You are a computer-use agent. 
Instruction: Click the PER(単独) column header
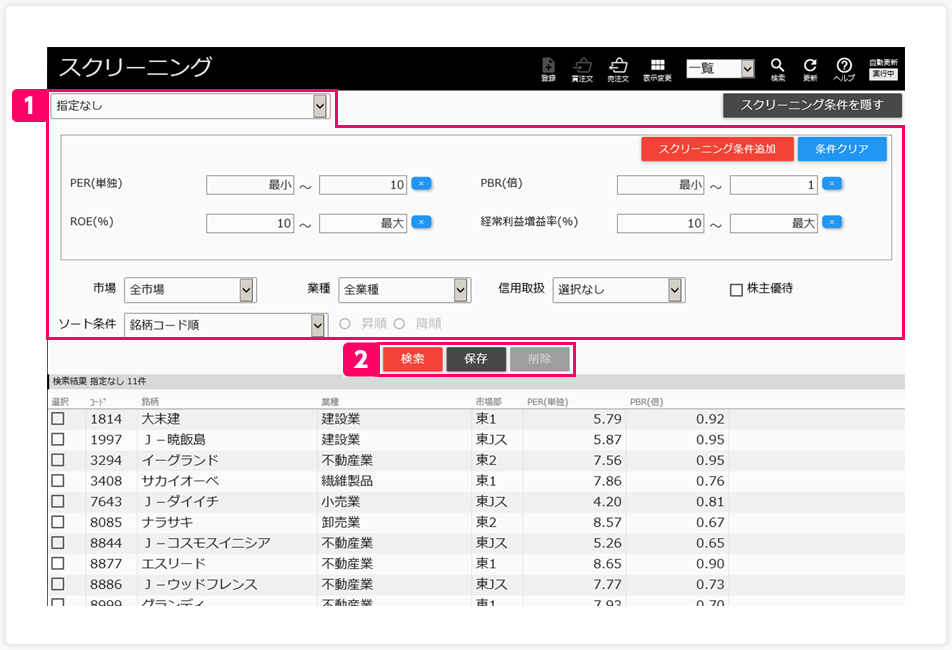click(548, 402)
